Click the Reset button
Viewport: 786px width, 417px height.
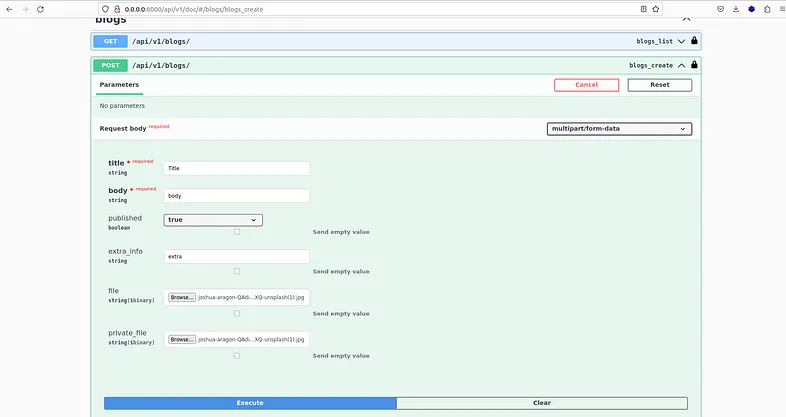[660, 85]
